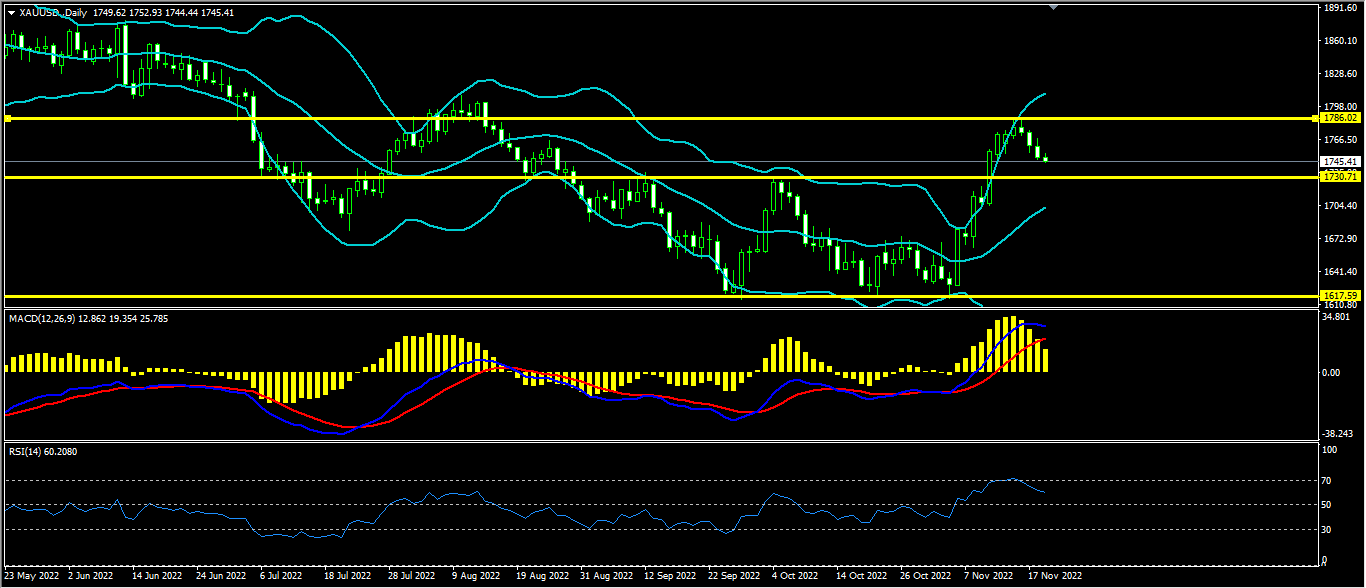The image size is (1366, 588).
Task: Click the RSI 30 oversold level label
Action: coord(1329,529)
